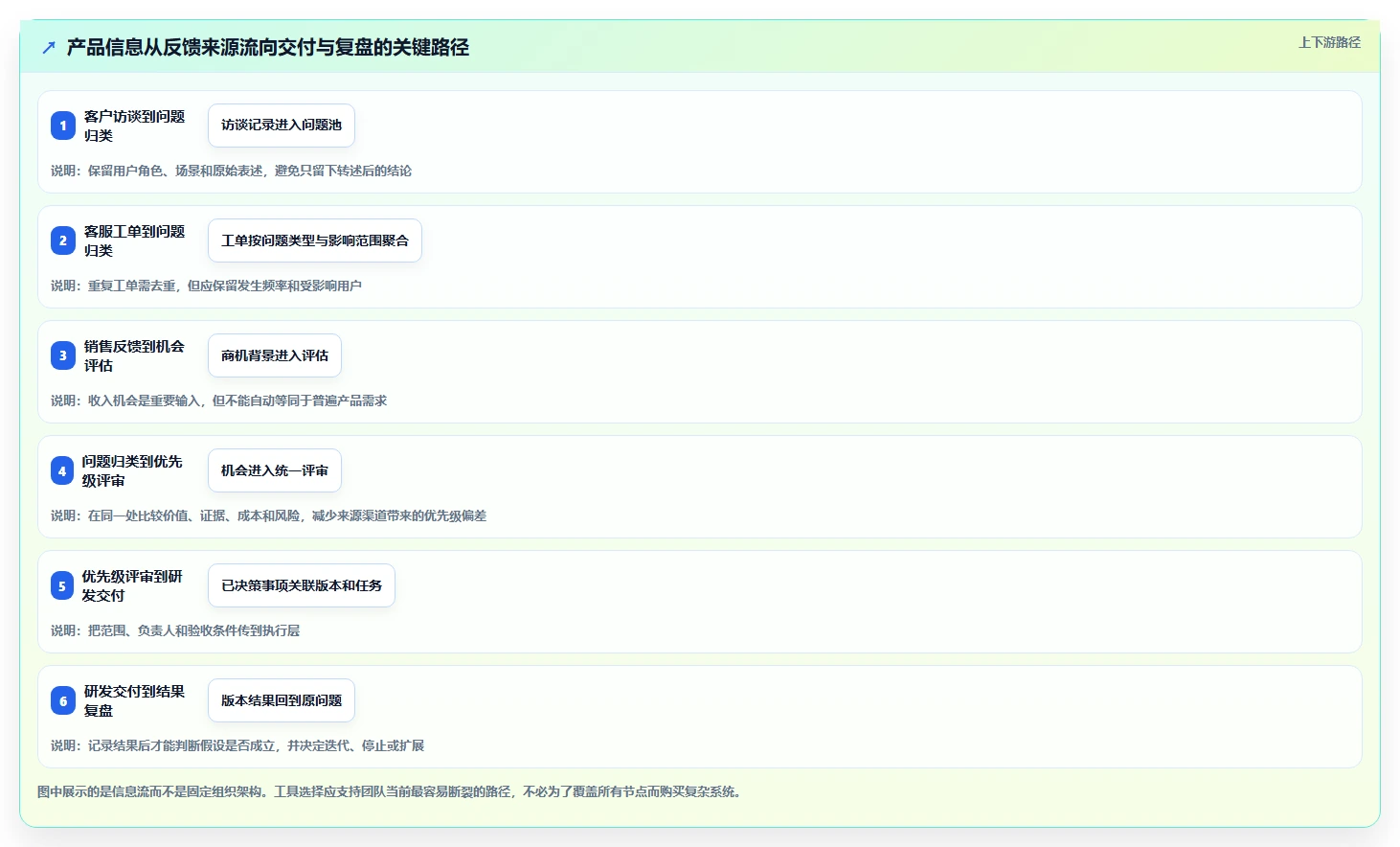Click the 问题归类到优先级评审 heading
Screen dimensions: 1400x847
click(132, 470)
